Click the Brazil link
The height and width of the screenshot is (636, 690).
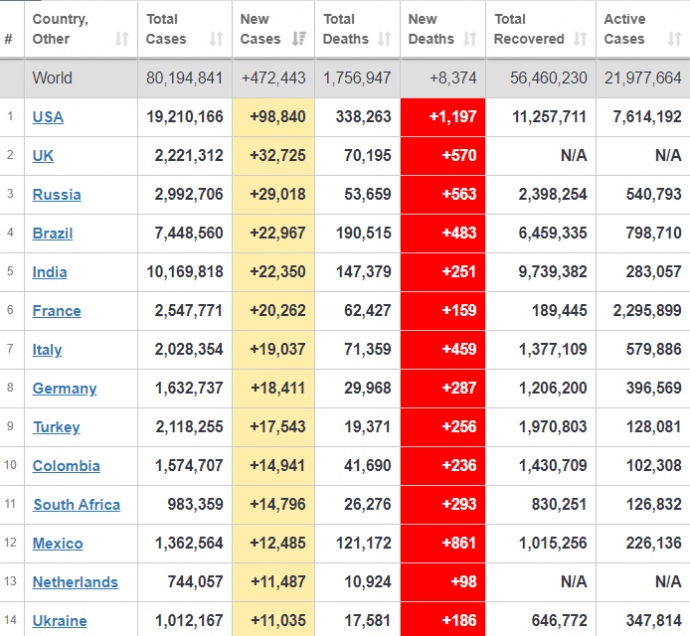coord(53,233)
